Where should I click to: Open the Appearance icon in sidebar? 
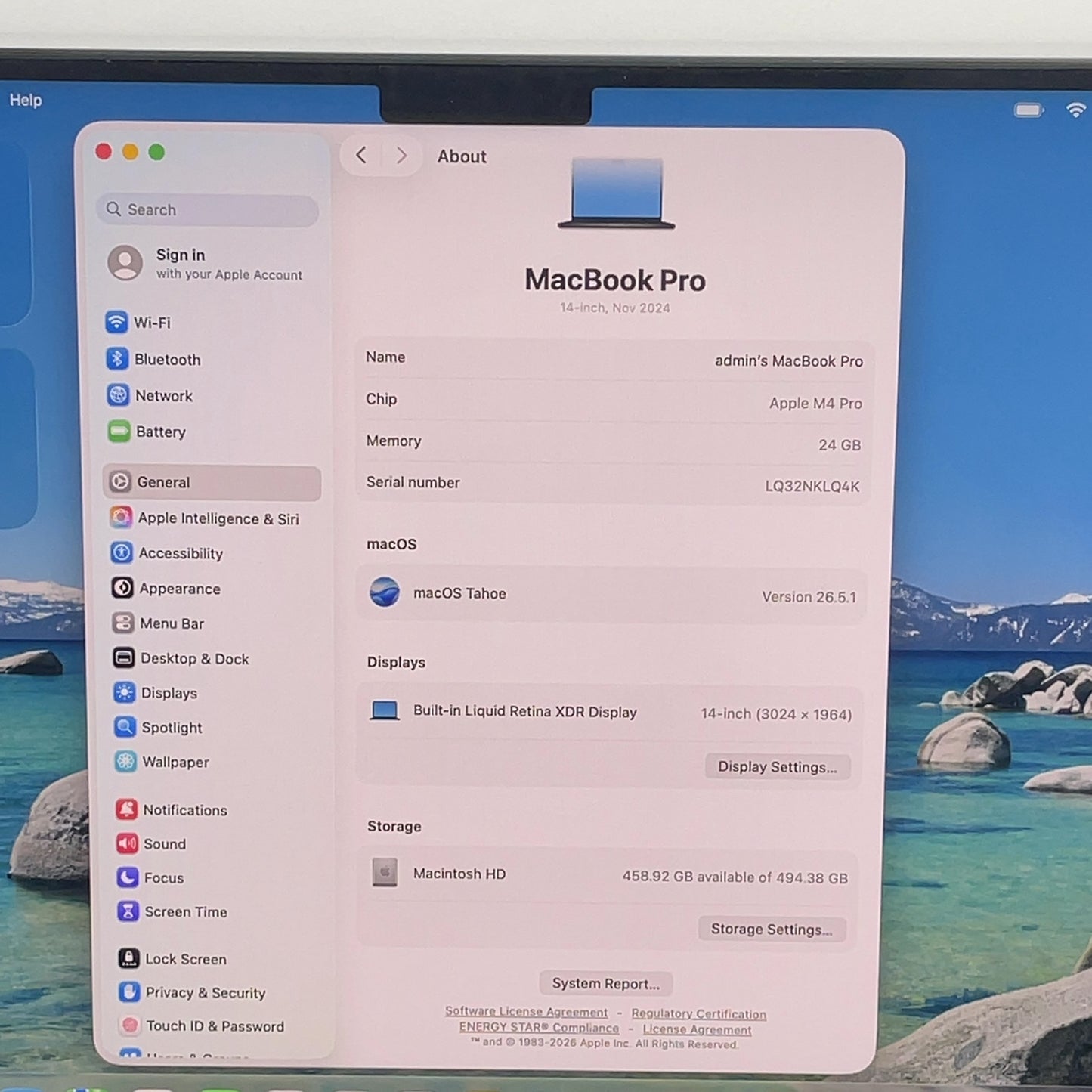tap(122, 587)
